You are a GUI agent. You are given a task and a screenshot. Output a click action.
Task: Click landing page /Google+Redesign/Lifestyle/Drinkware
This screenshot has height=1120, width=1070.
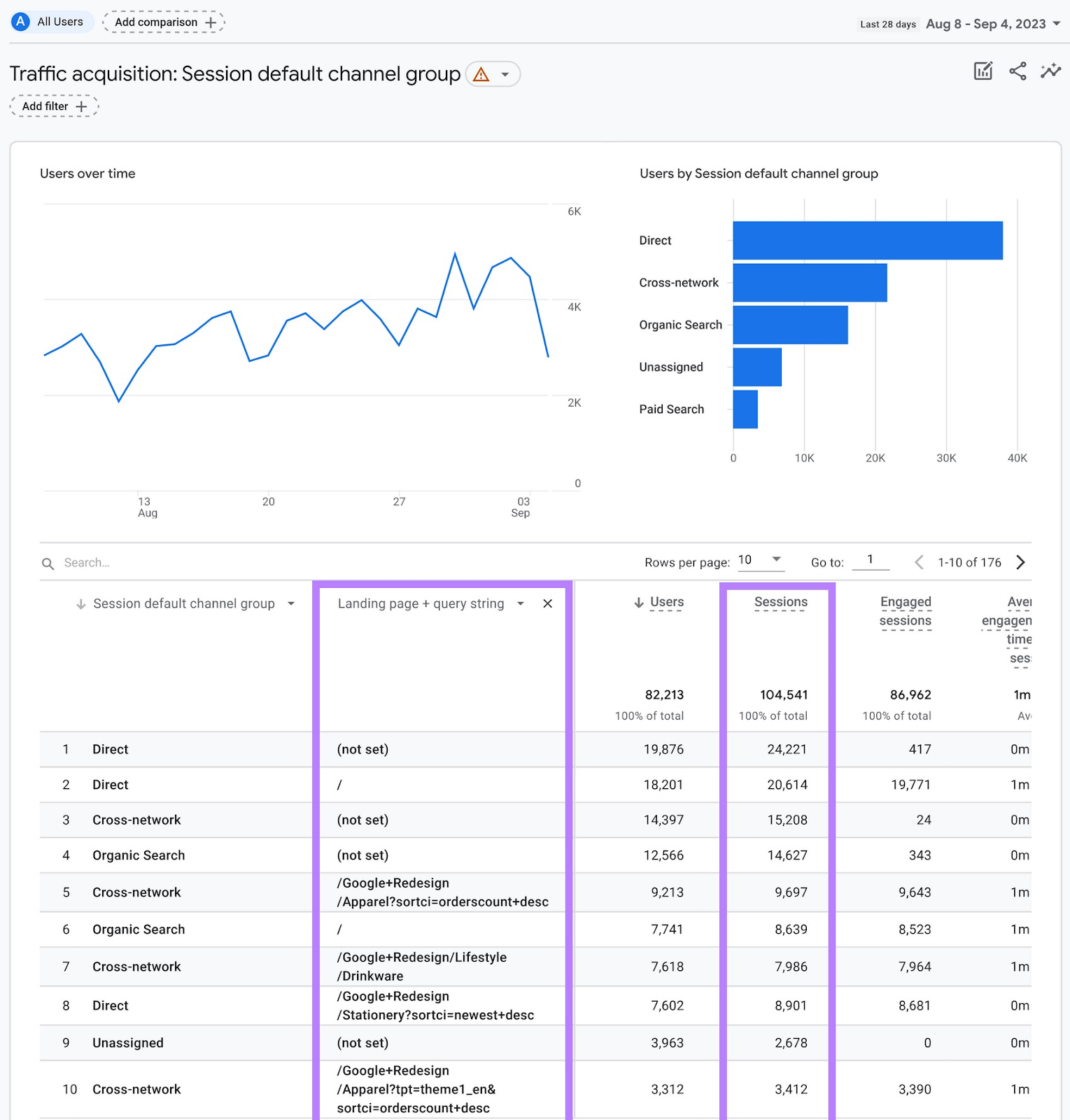pos(422,967)
